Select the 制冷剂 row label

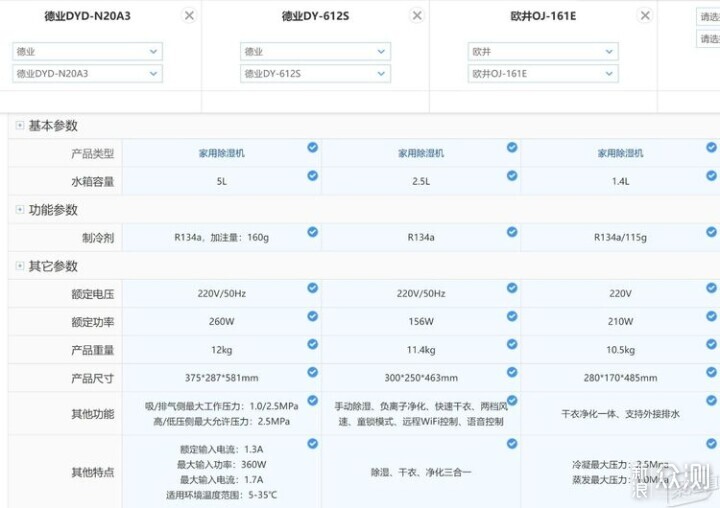tap(98, 238)
